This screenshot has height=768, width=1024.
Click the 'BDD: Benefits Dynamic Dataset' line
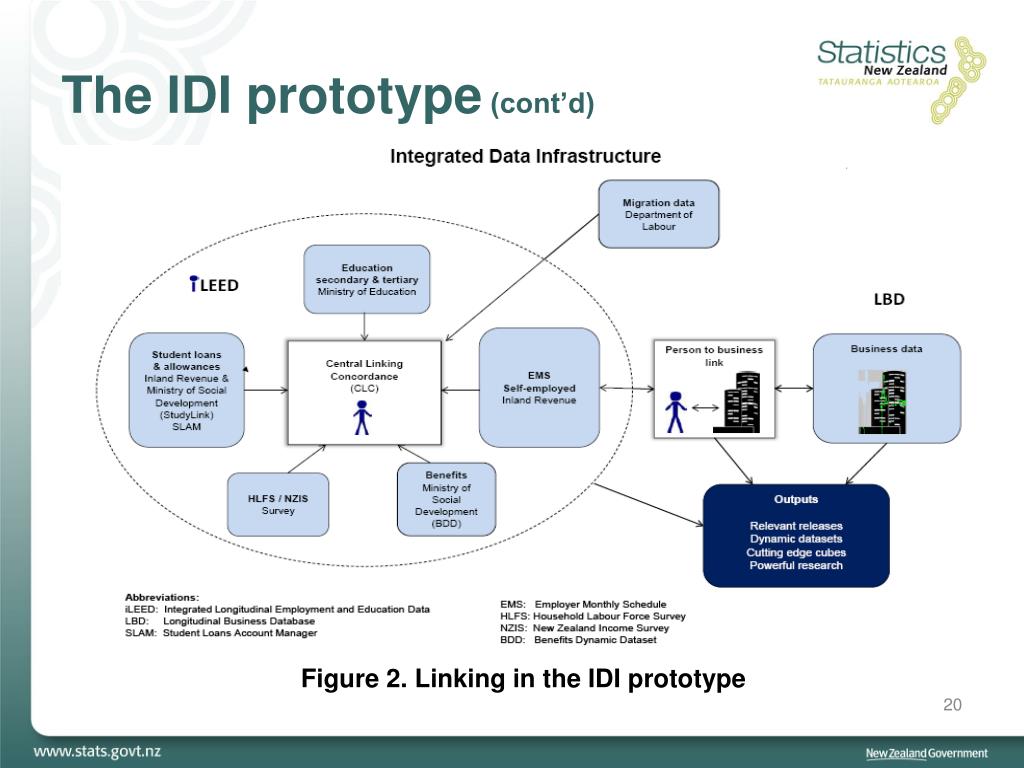pyautogui.click(x=578, y=639)
